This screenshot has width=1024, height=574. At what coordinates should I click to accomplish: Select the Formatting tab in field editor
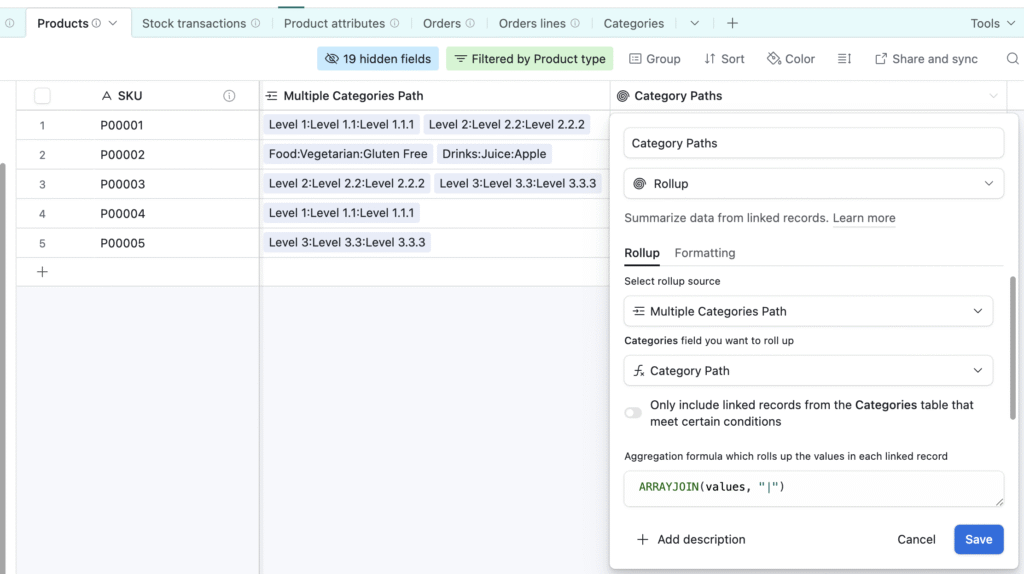point(705,253)
